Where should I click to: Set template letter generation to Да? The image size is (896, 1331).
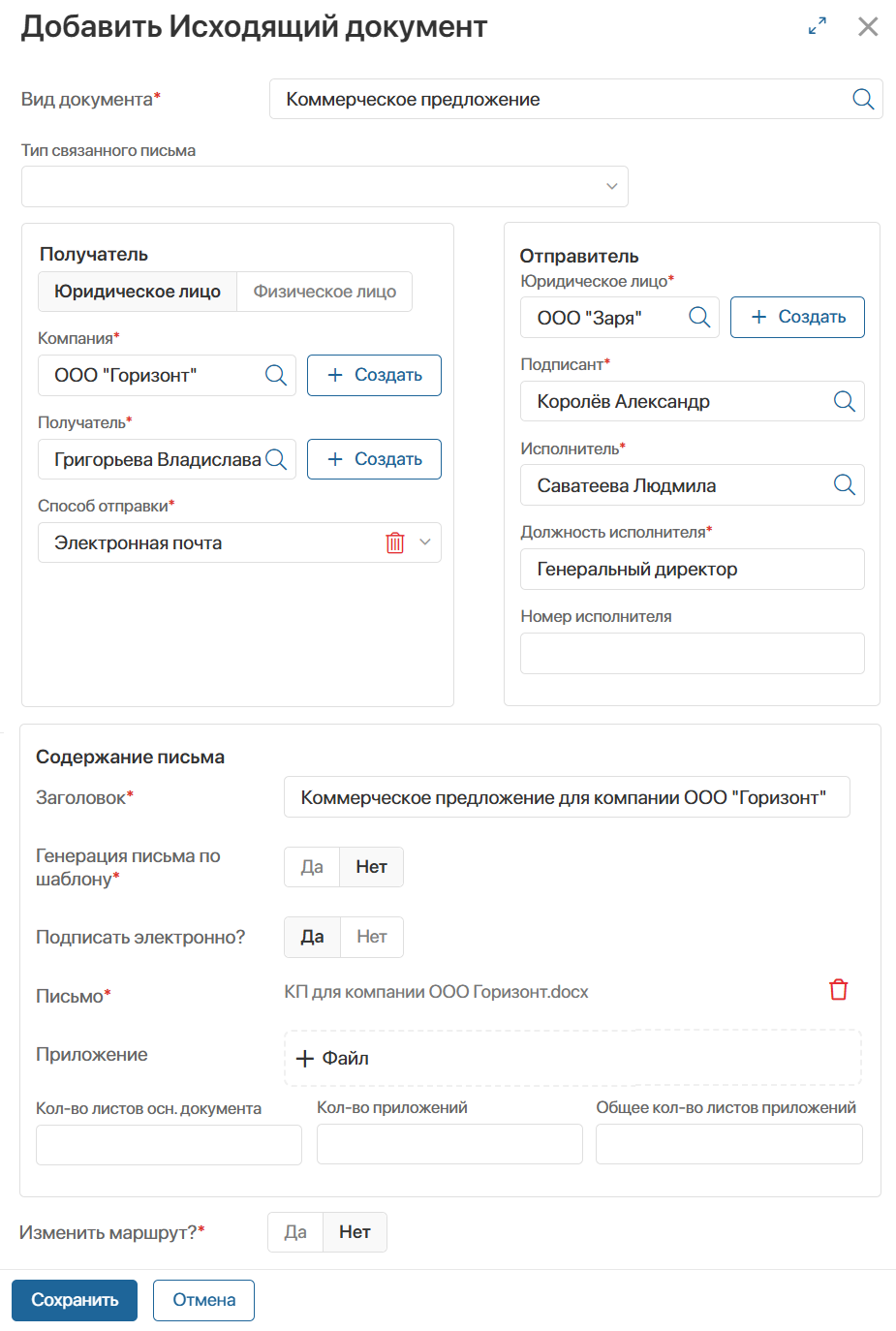pyautogui.click(x=312, y=867)
